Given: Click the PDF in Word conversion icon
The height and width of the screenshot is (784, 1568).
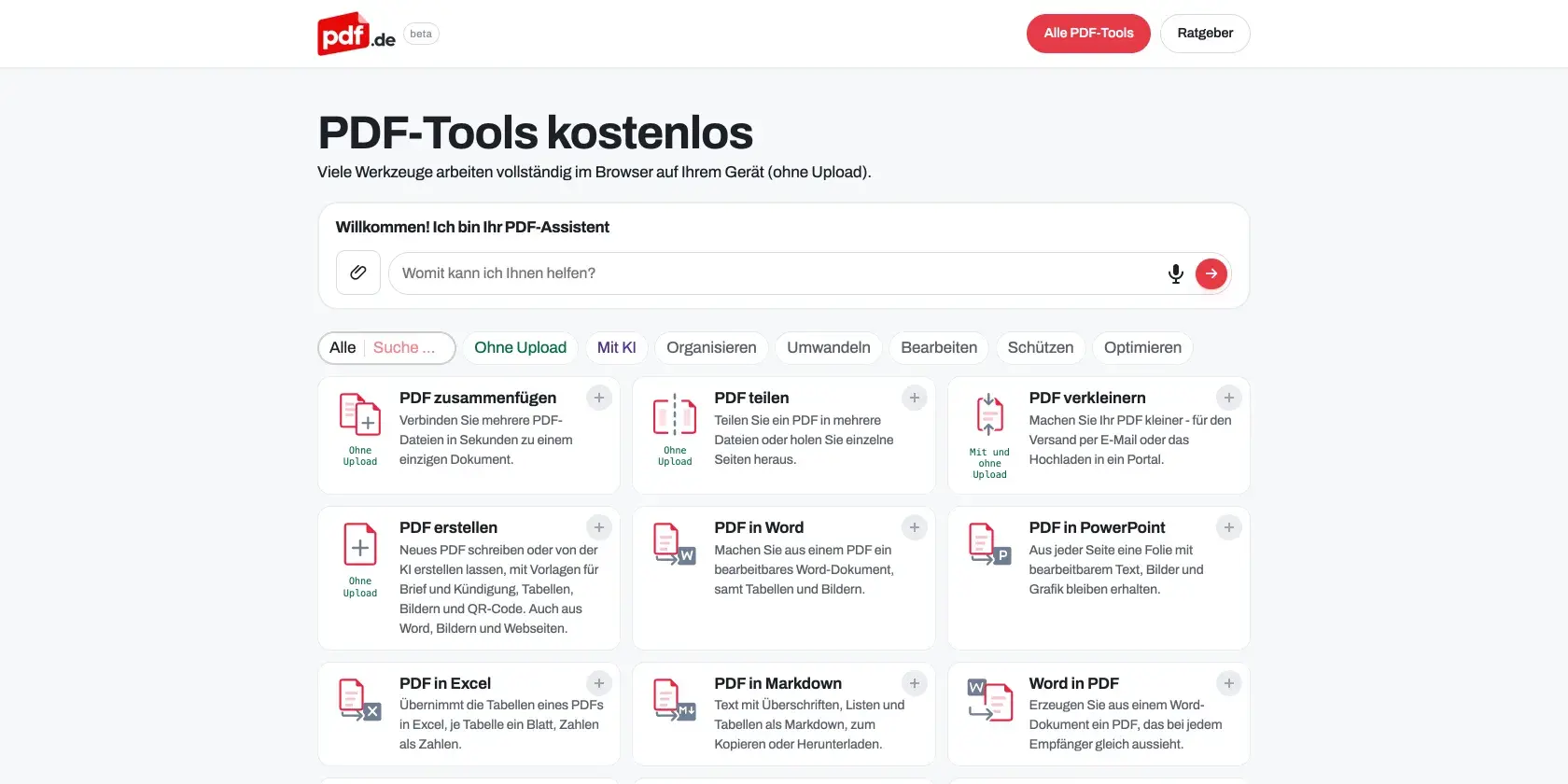Looking at the screenshot, I should point(675,545).
